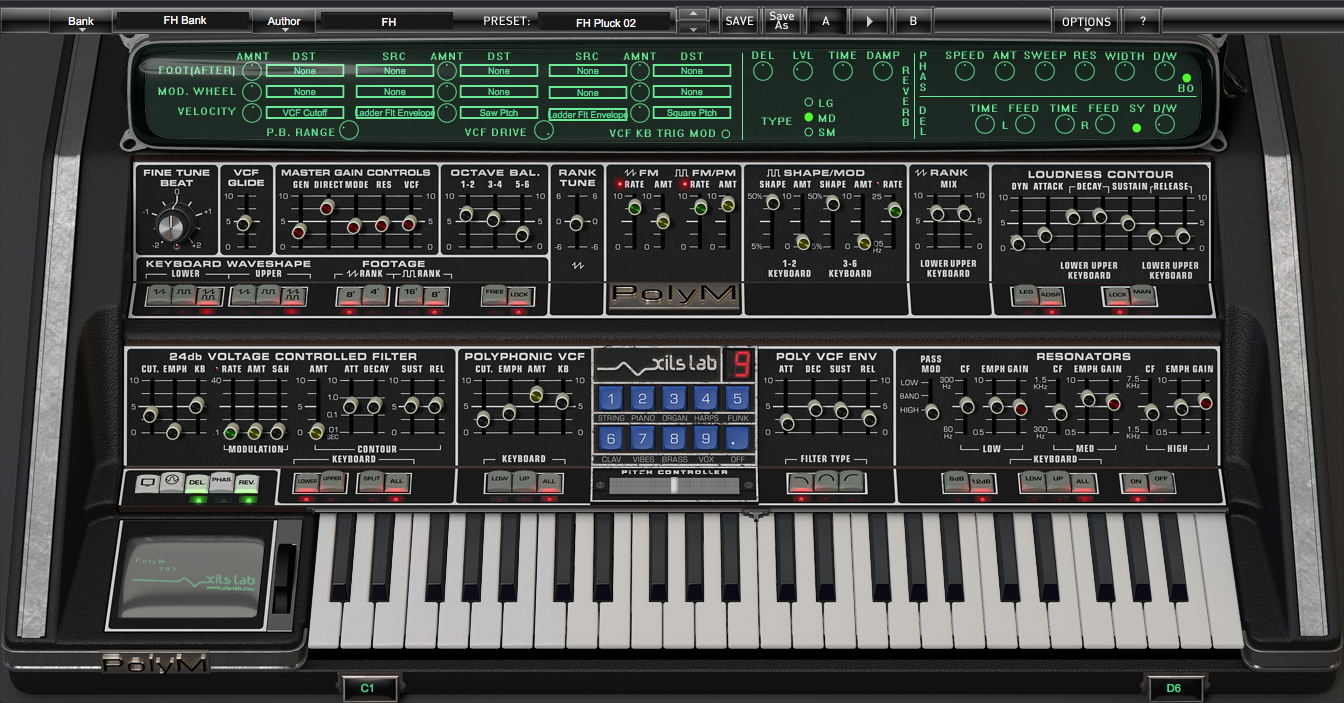1344x703 pixels.
Task: Switch resonators ON button
Action: [1135, 481]
